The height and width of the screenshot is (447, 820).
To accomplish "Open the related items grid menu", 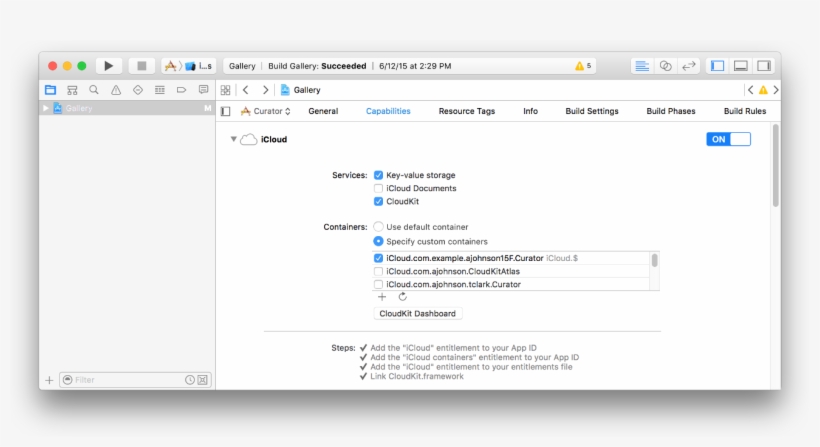I will pyautogui.click(x=225, y=90).
